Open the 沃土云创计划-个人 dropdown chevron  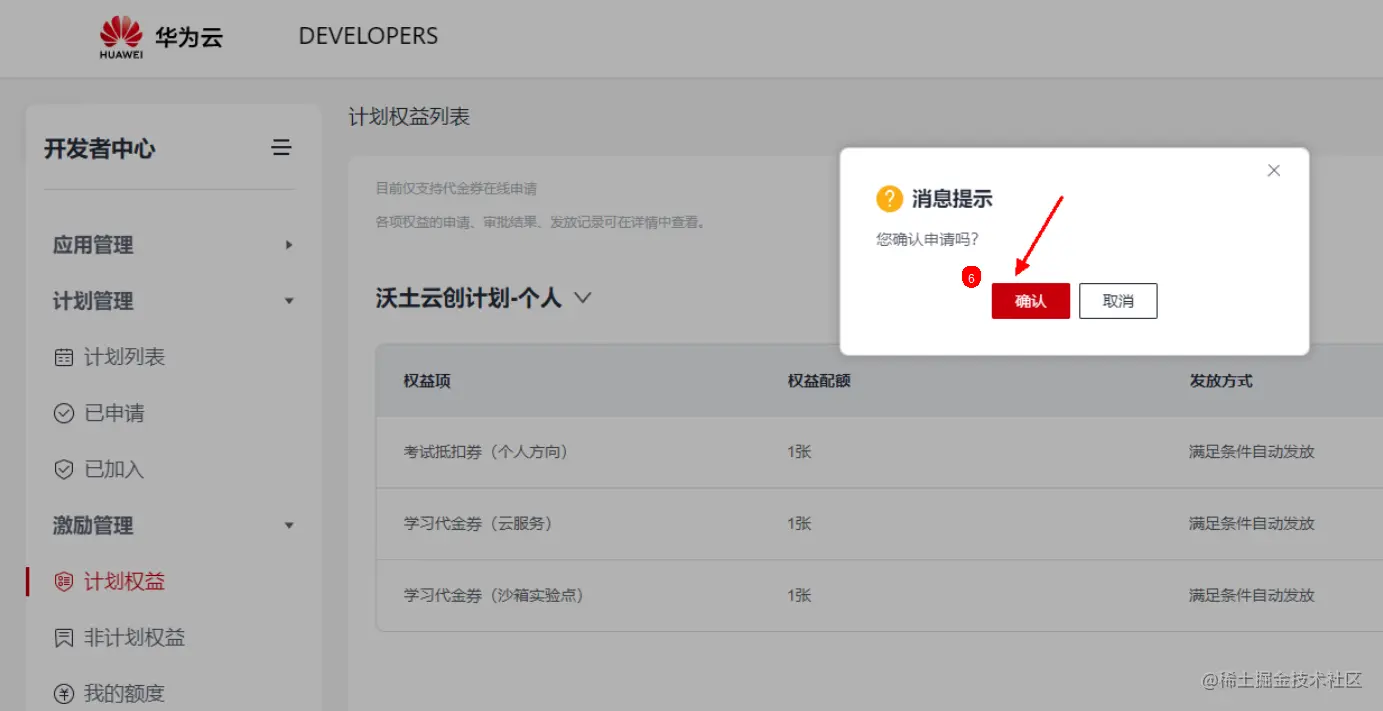[x=583, y=297]
